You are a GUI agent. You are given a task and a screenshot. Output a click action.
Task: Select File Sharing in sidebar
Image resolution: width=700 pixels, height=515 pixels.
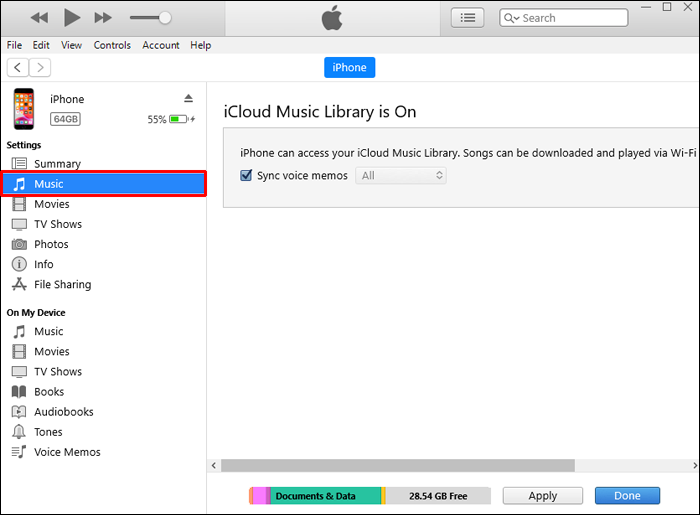tap(62, 284)
